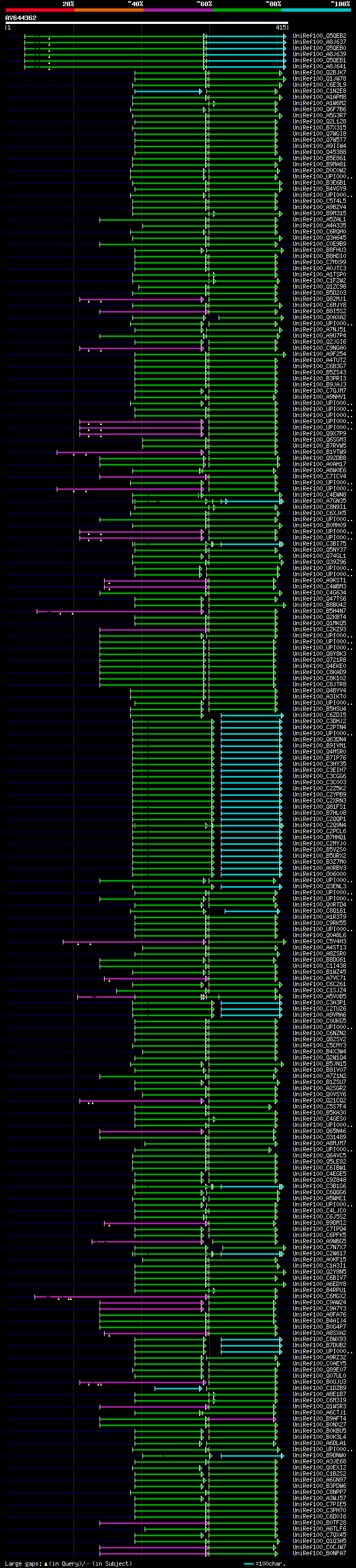Click on UniRef100_C5V4H3 name
The width and height of the screenshot is (356, 1568).
click(319, 942)
